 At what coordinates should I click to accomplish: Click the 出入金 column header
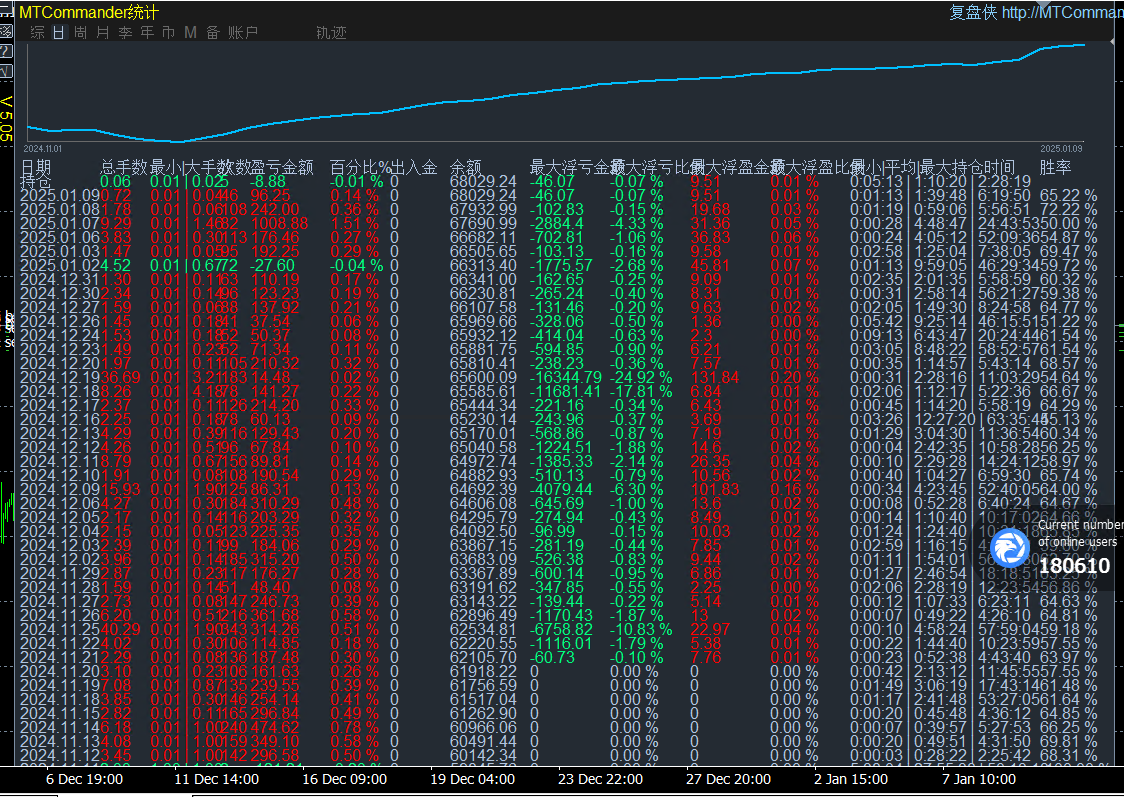pos(414,167)
